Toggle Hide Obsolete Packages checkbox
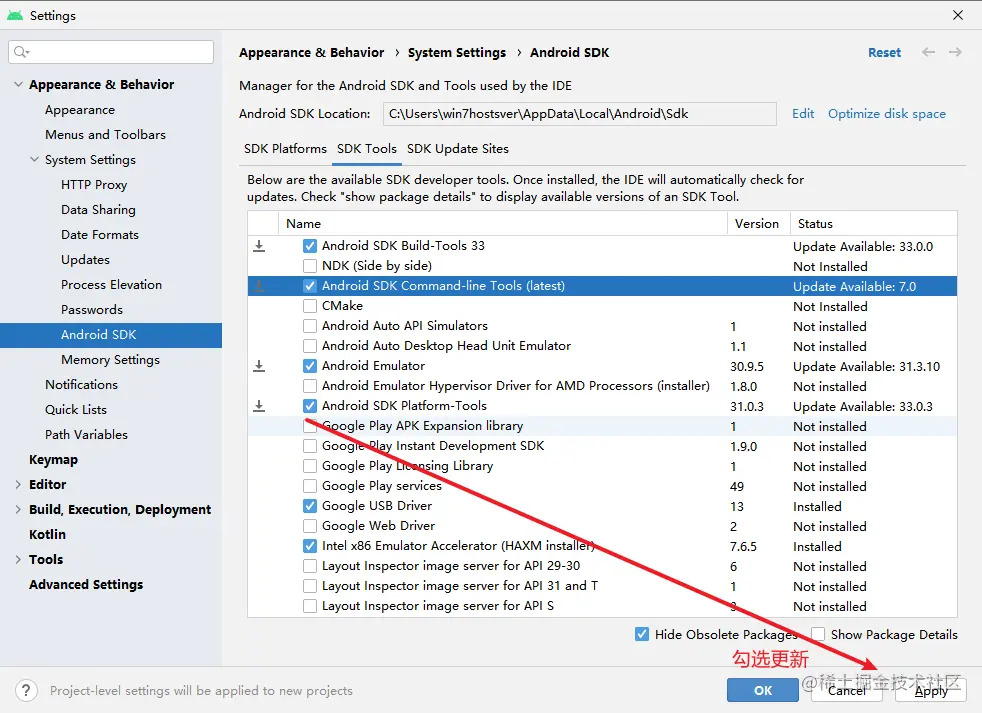Screen dimensions: 982x713 [642, 635]
